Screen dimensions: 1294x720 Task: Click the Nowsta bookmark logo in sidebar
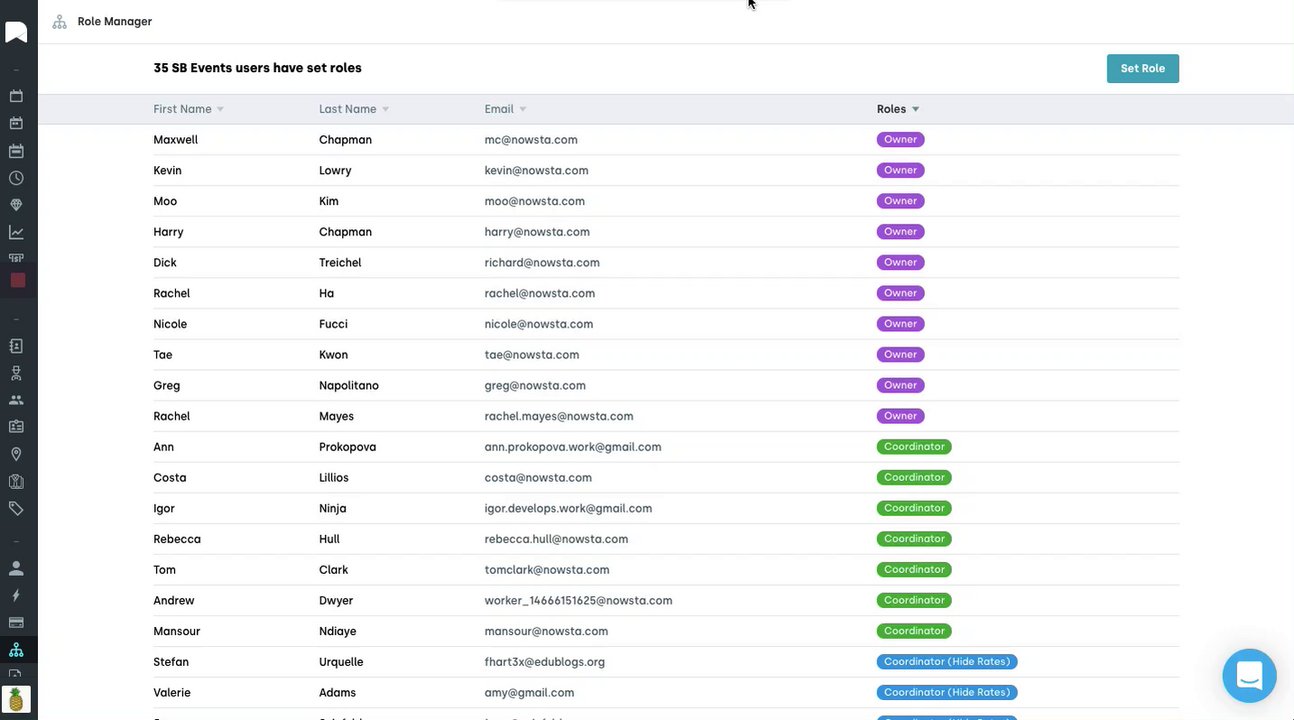coord(16,32)
